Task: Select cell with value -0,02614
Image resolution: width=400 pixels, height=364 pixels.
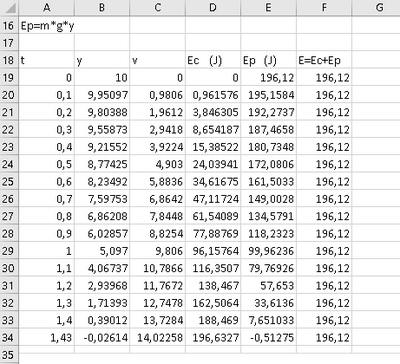Action: click(102, 338)
